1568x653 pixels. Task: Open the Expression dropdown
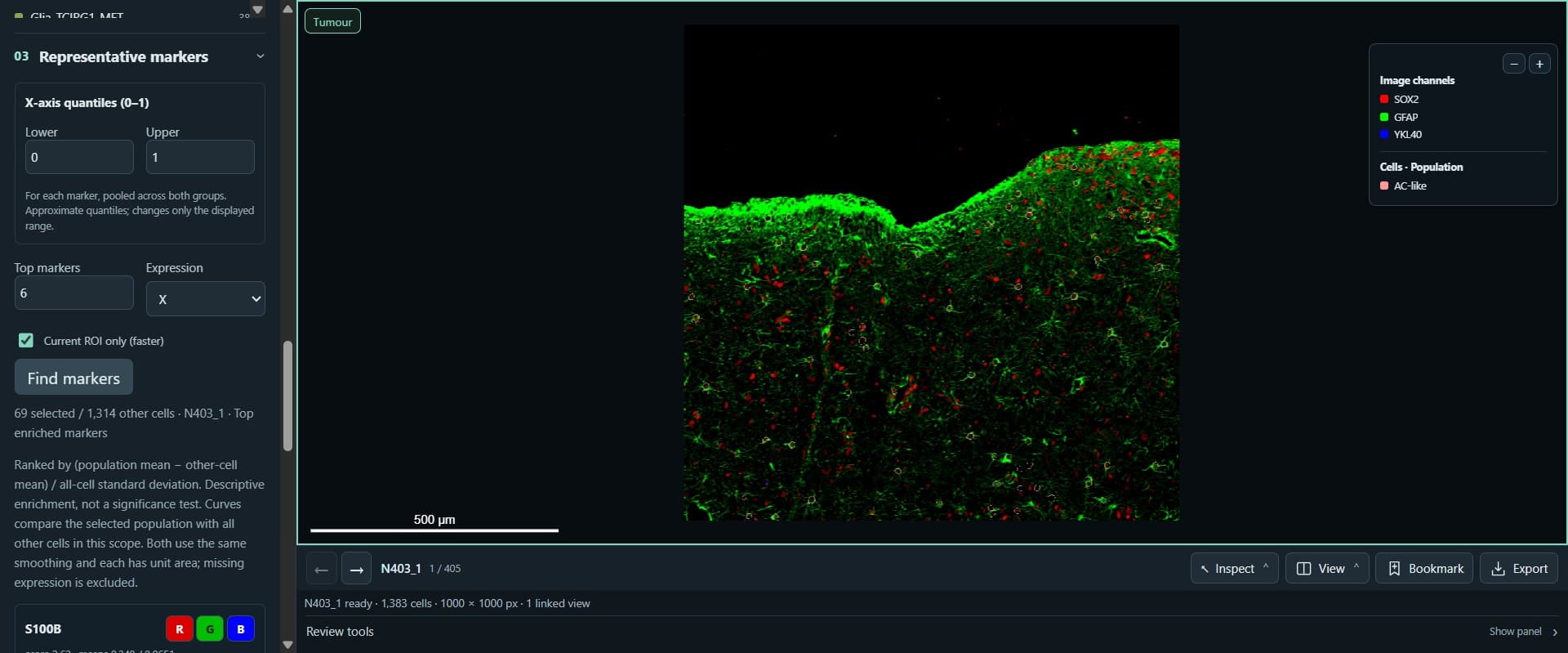[x=206, y=299]
